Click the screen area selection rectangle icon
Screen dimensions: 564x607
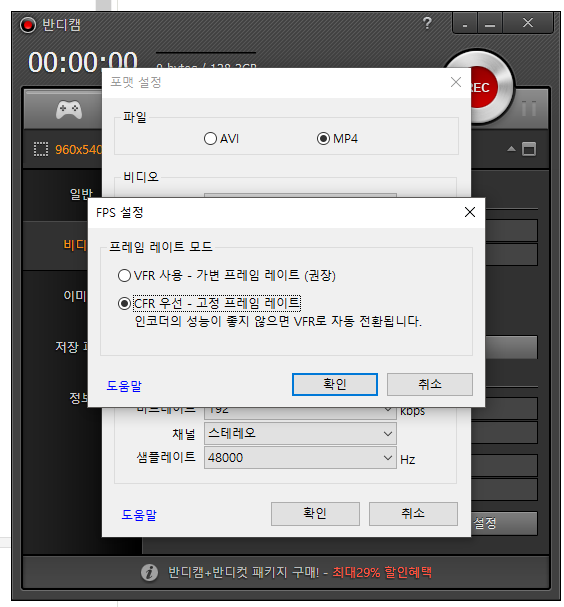click(x=41, y=149)
